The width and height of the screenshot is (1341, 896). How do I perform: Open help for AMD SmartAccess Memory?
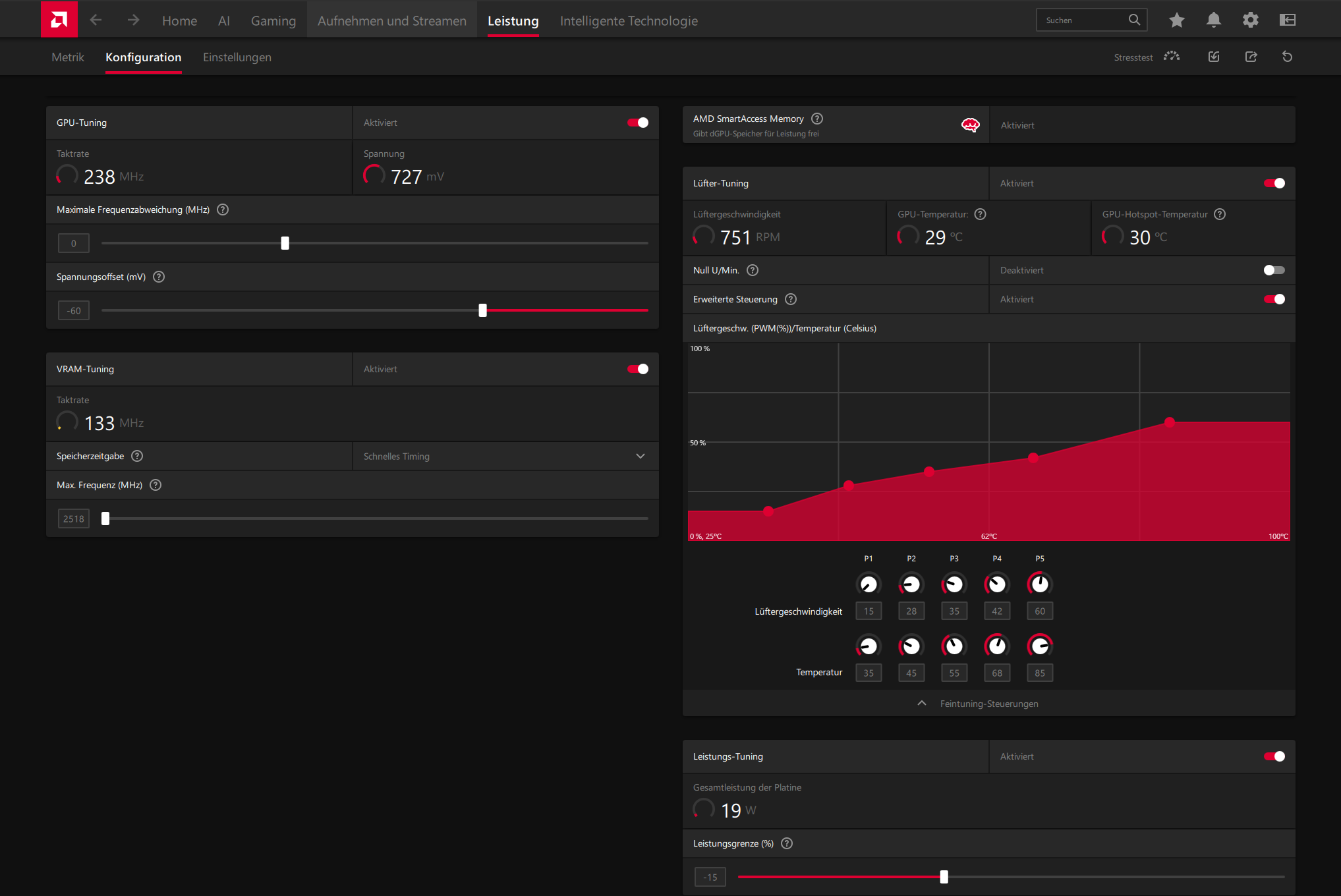coord(817,119)
